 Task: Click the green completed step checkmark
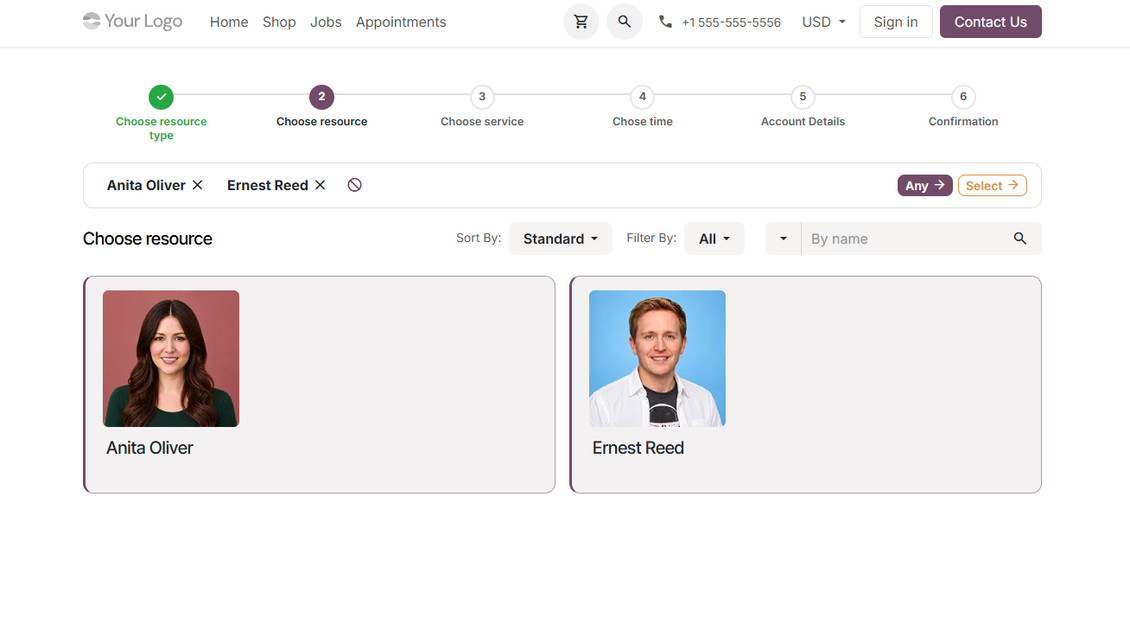click(161, 97)
